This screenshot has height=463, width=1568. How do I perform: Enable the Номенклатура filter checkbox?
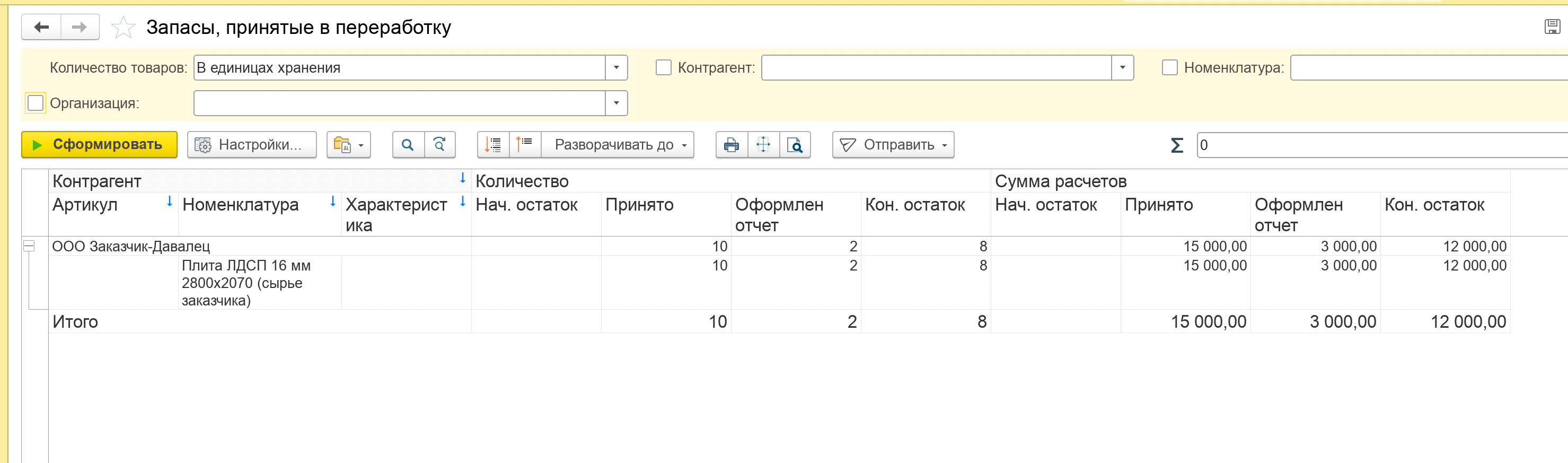[x=1170, y=68]
